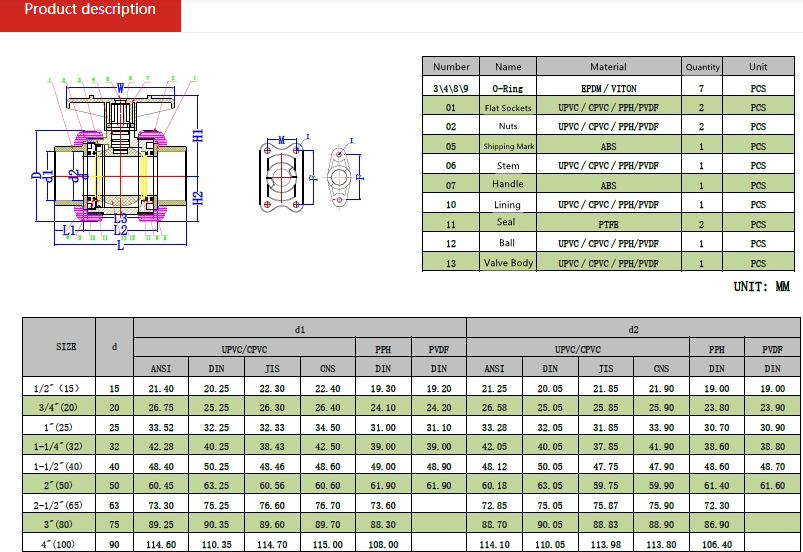Click the ball valve cross-section drawing
Viewport: 803px width, 552px height.
118,163
